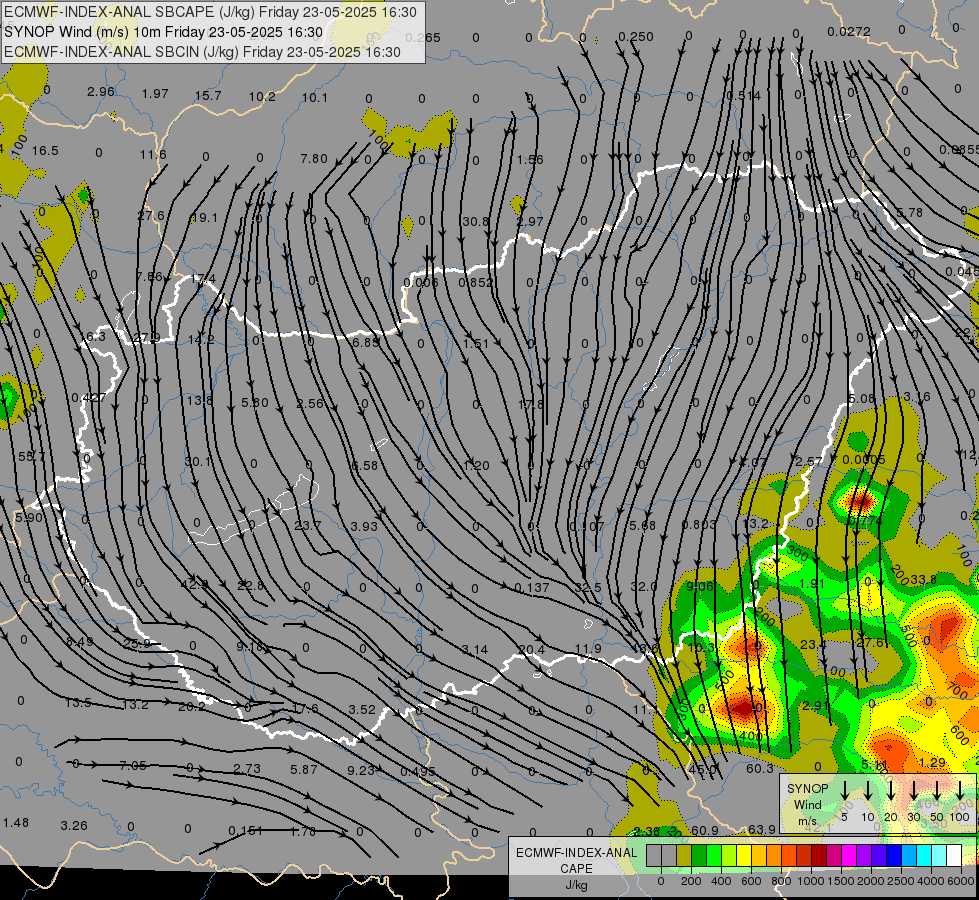Screen dimensions: 979x900
Task: Click the map value '3.26' at bottom left
Action: (74, 826)
